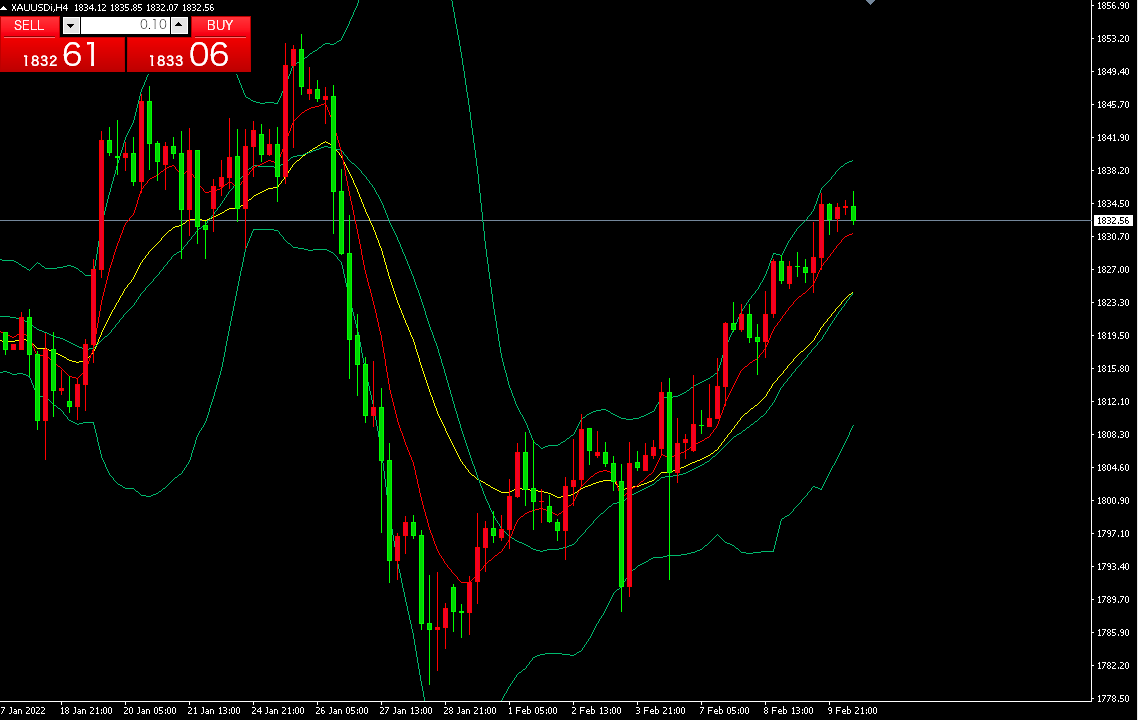The width and height of the screenshot is (1138, 720).
Task: Increase lot volume with the up arrow
Action: pyautogui.click(x=180, y=25)
